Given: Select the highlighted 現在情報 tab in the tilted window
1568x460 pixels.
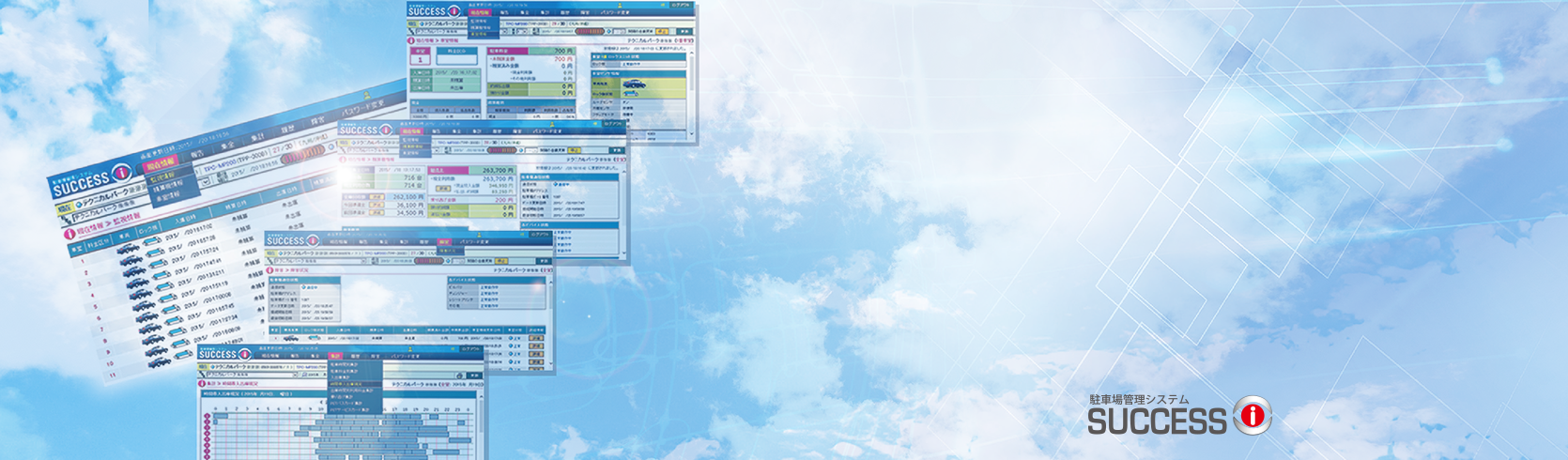Looking at the screenshot, I should (x=161, y=165).
